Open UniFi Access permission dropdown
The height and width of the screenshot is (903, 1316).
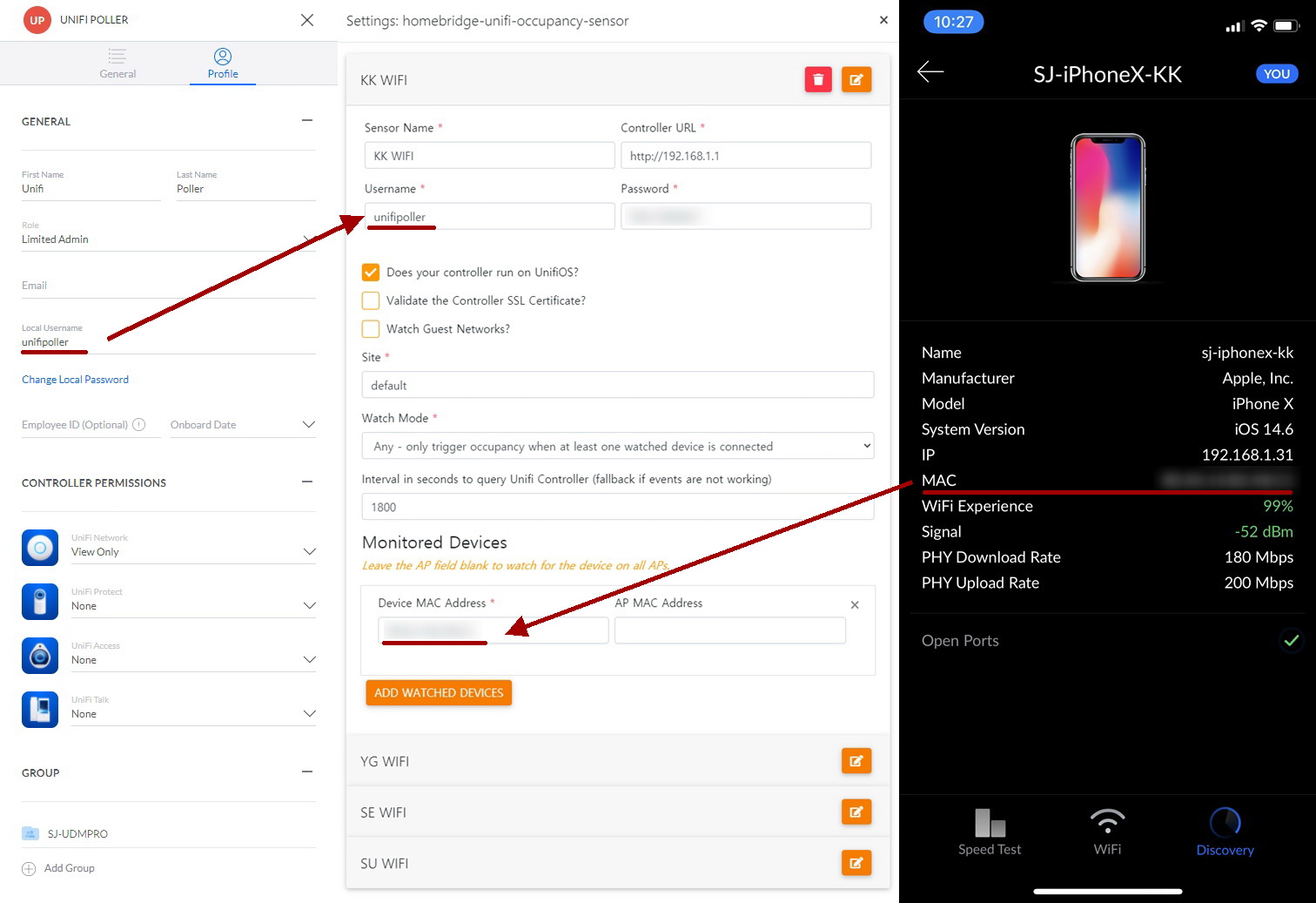click(193, 659)
